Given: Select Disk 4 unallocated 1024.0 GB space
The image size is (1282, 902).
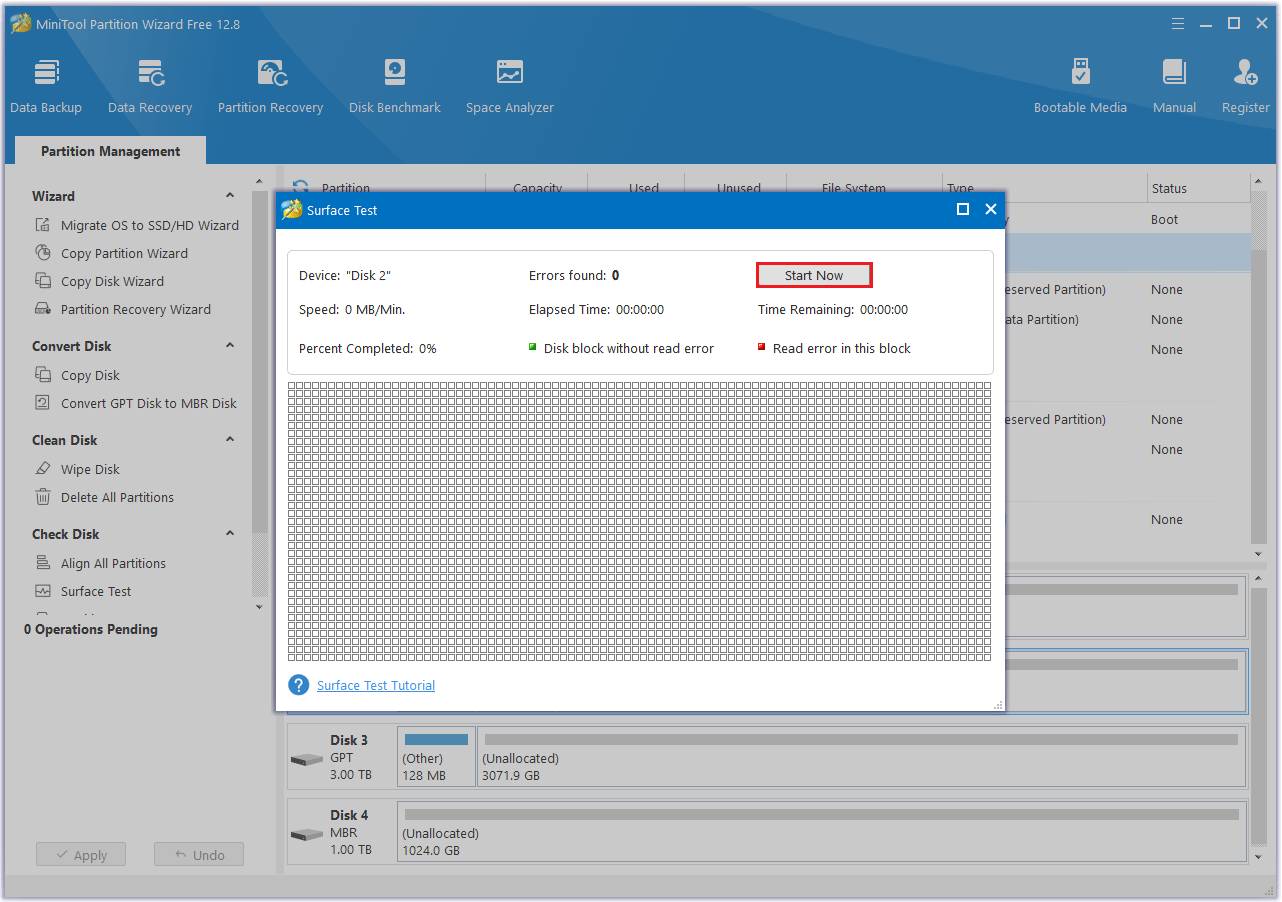Looking at the screenshot, I should (822, 831).
